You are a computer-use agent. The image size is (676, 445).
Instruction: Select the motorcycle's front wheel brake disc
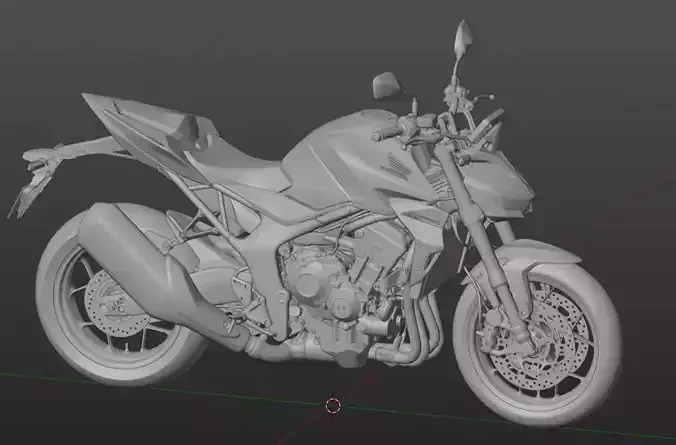[x=539, y=340]
